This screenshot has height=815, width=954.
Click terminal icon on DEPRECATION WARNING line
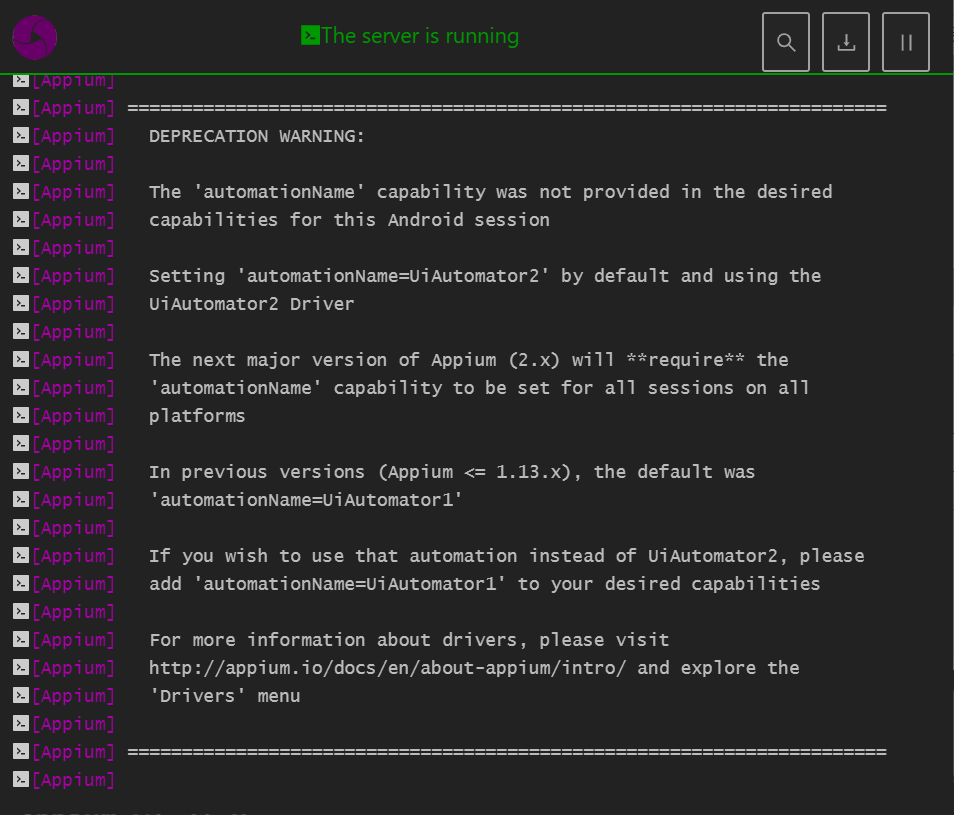click(x=21, y=135)
